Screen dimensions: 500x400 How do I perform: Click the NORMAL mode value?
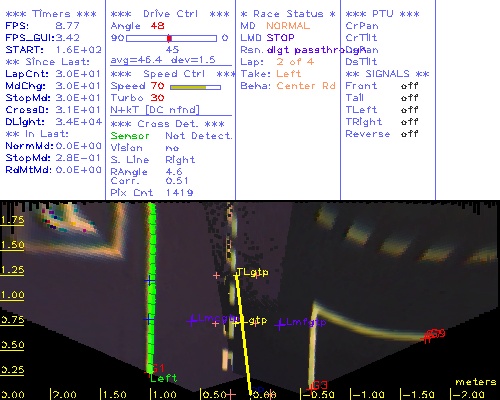(288, 26)
